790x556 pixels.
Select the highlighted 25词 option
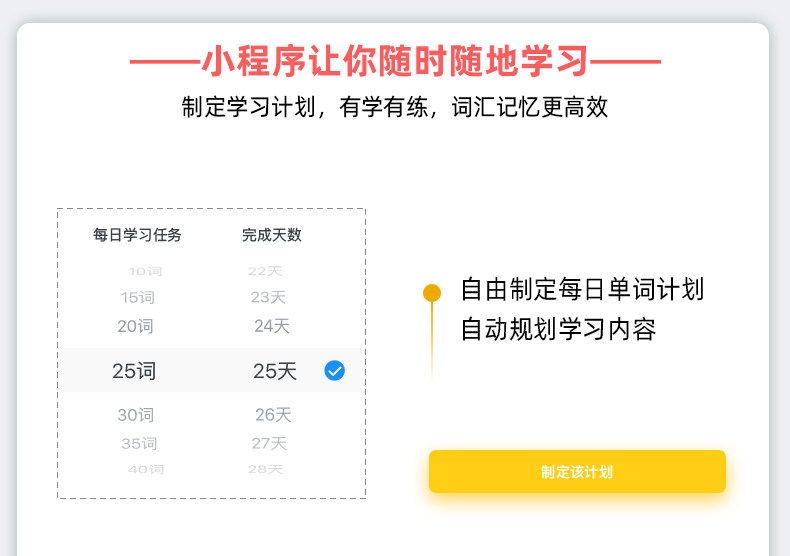coord(134,371)
